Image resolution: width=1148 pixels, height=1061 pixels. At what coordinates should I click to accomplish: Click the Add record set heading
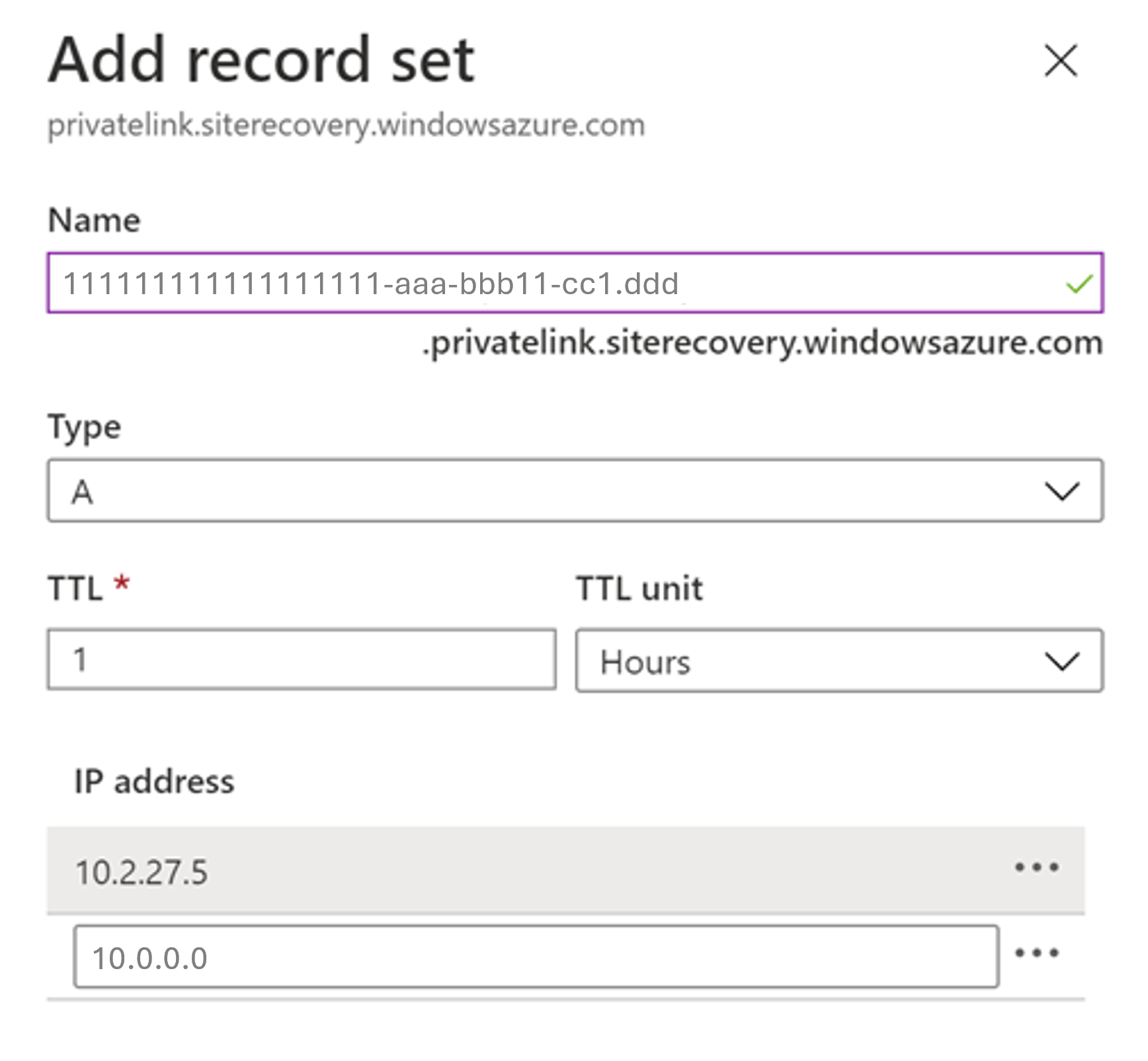[261, 61]
